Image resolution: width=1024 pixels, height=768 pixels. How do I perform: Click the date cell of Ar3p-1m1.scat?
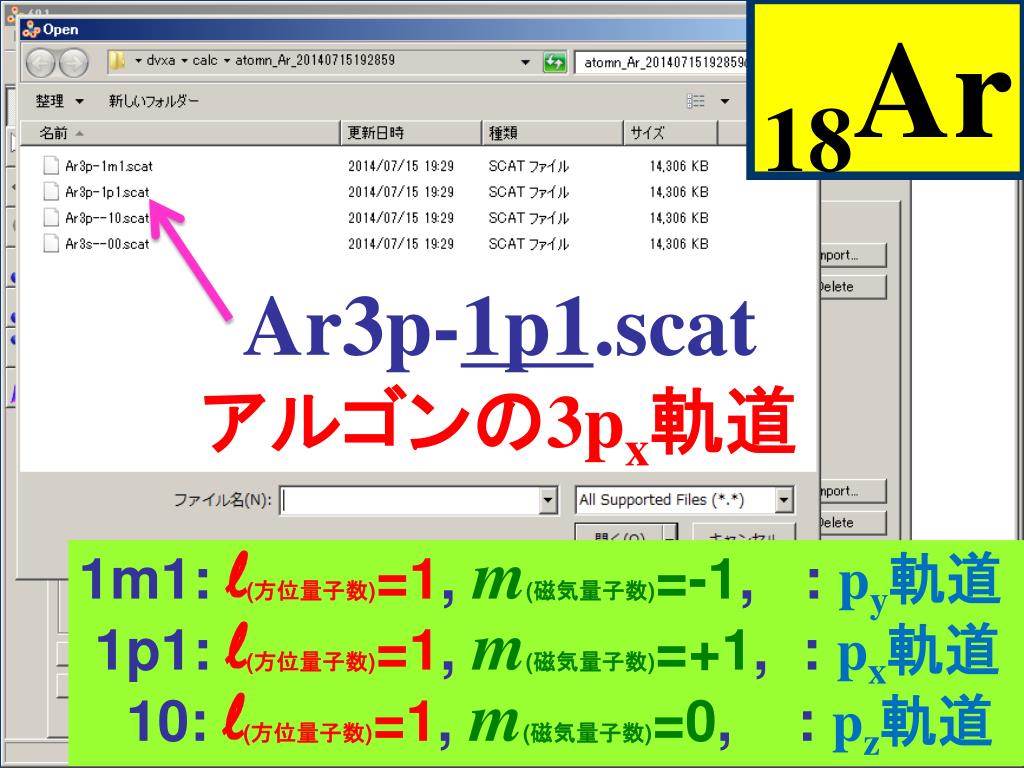tap(401, 166)
